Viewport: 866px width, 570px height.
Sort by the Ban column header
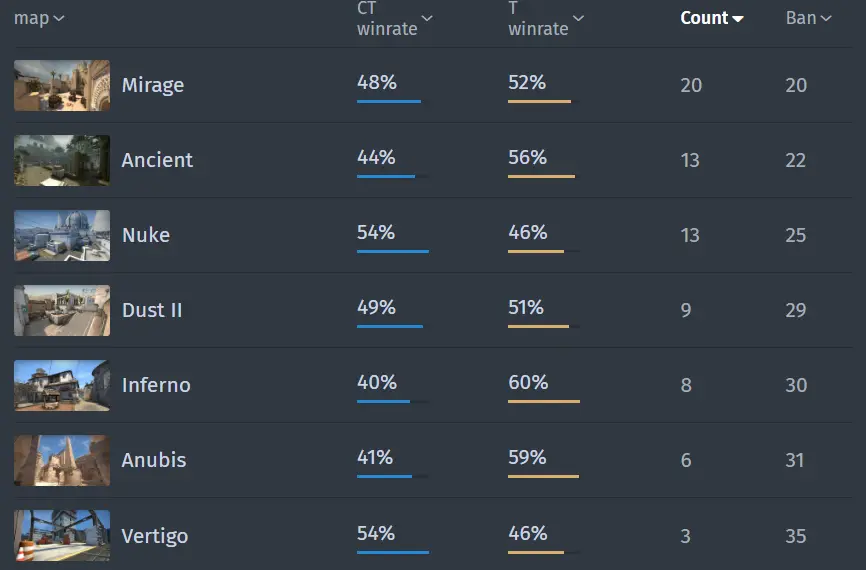click(809, 18)
